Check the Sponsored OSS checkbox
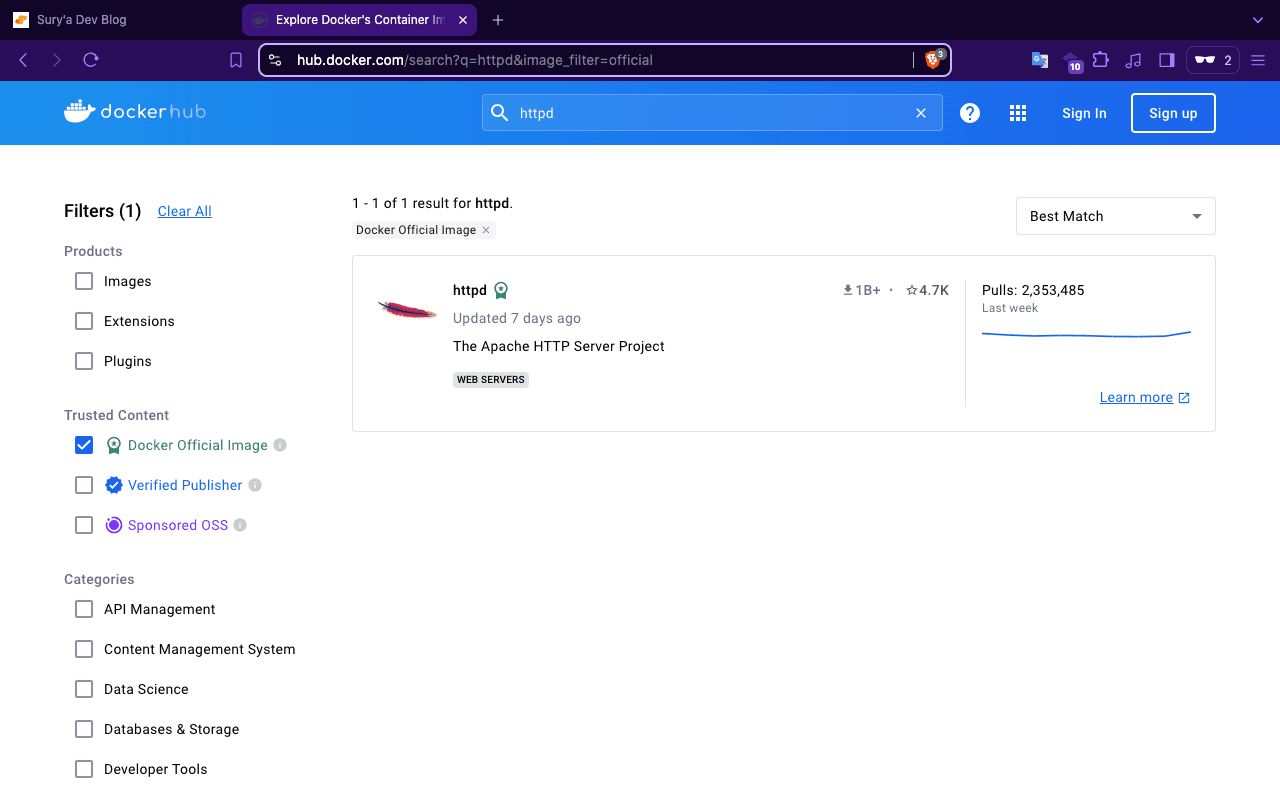 84,525
